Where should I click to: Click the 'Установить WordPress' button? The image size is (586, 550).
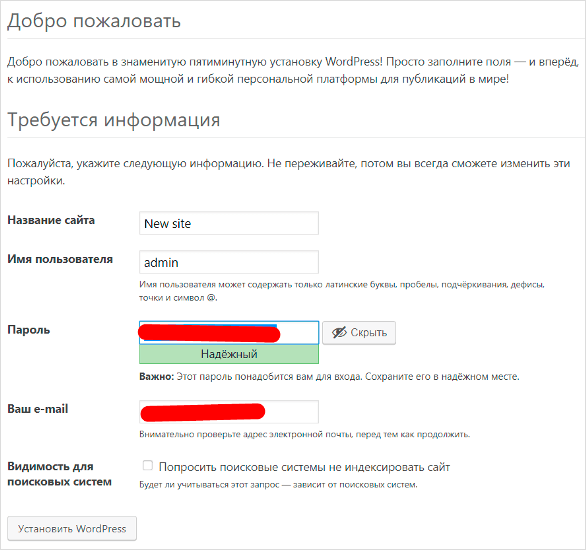(72, 528)
